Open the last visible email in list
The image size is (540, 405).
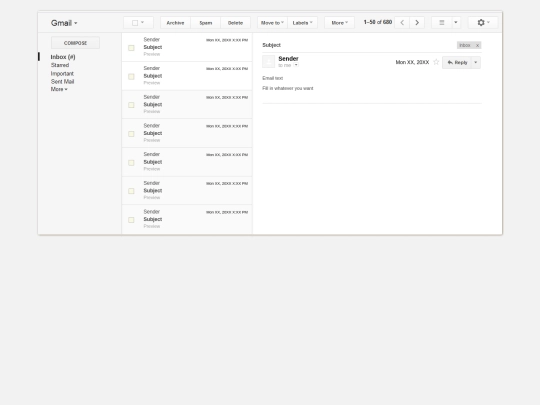(187, 219)
